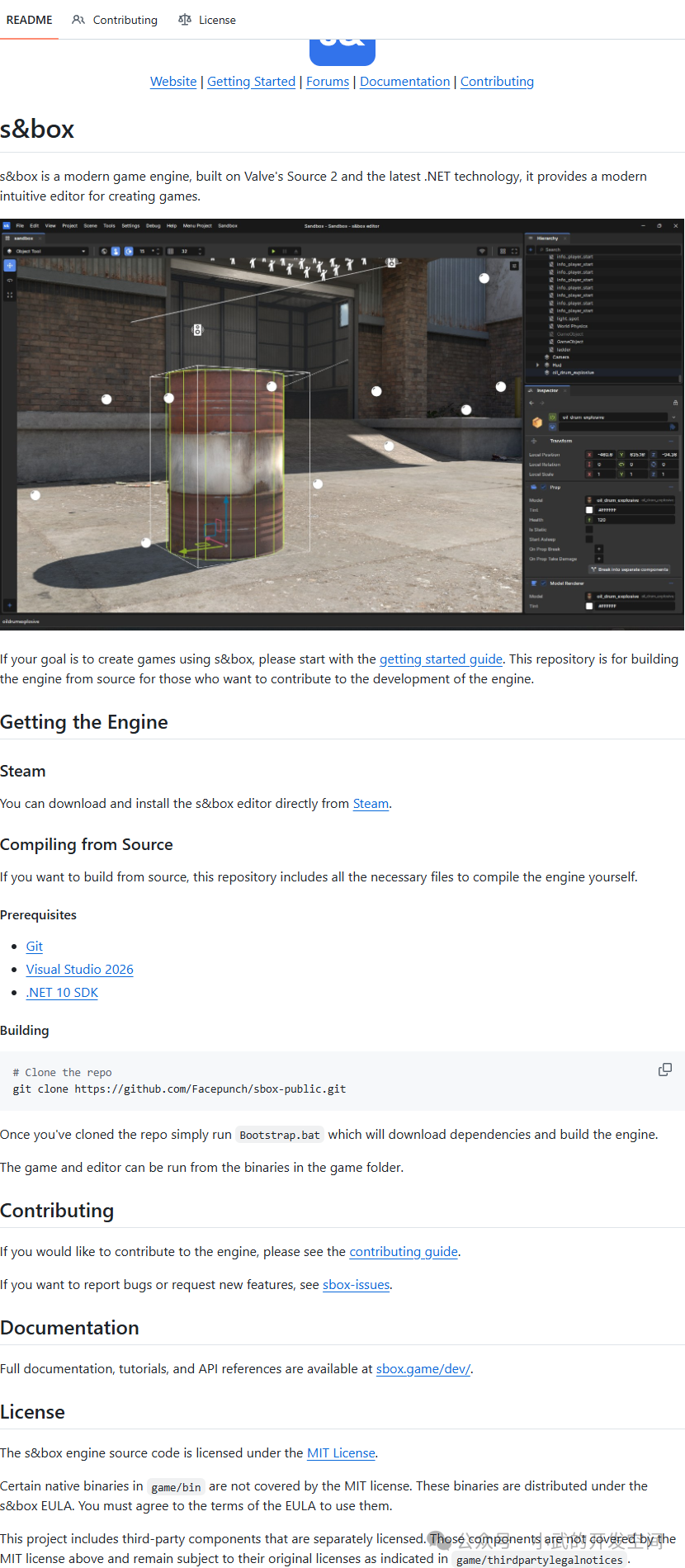Click the 'Compiling from Source' heading
Image resolution: width=685 pixels, height=1568 pixels.
[87, 844]
